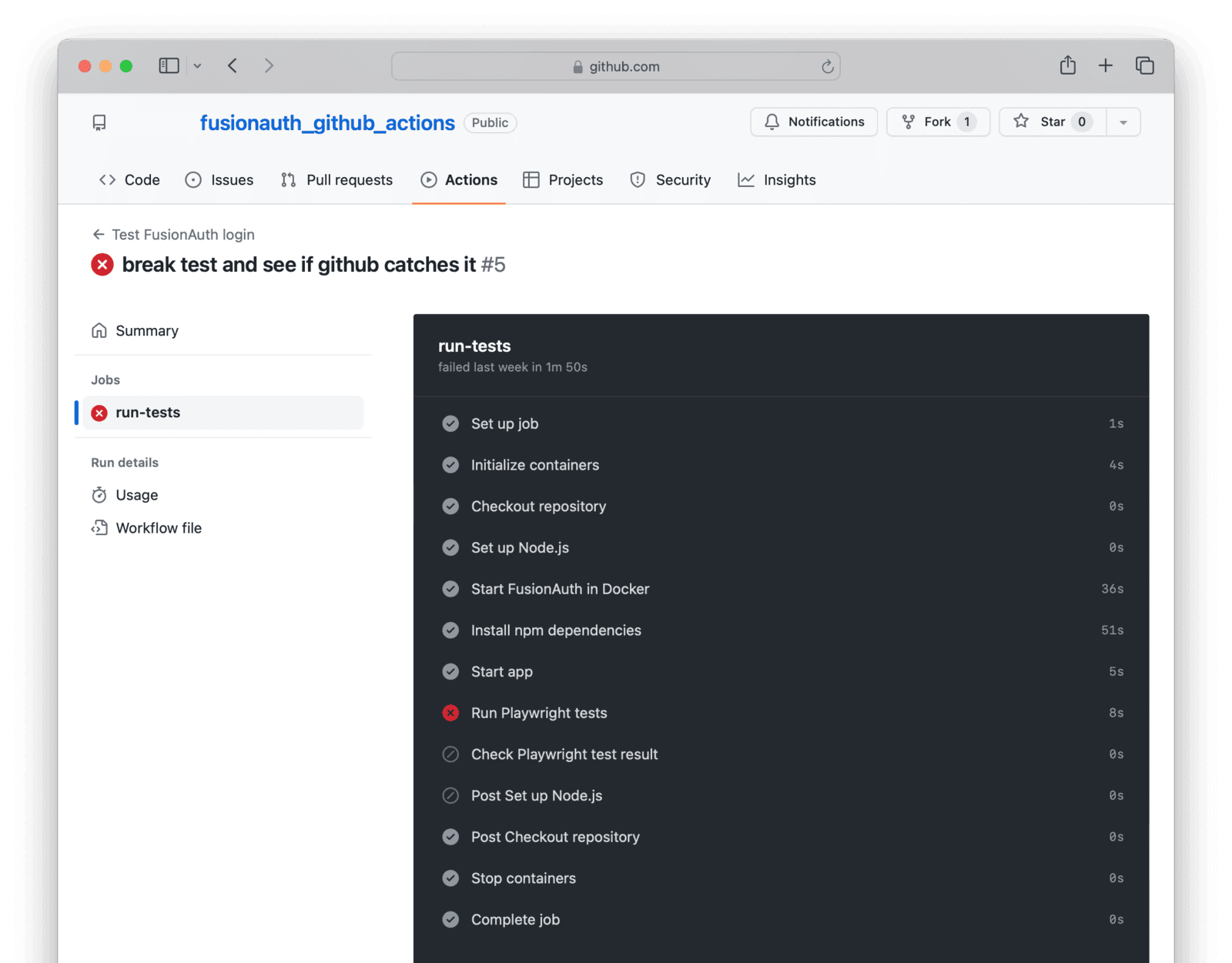Open Usage via the stopwatch icon
The image size is (1232, 963).
click(100, 495)
